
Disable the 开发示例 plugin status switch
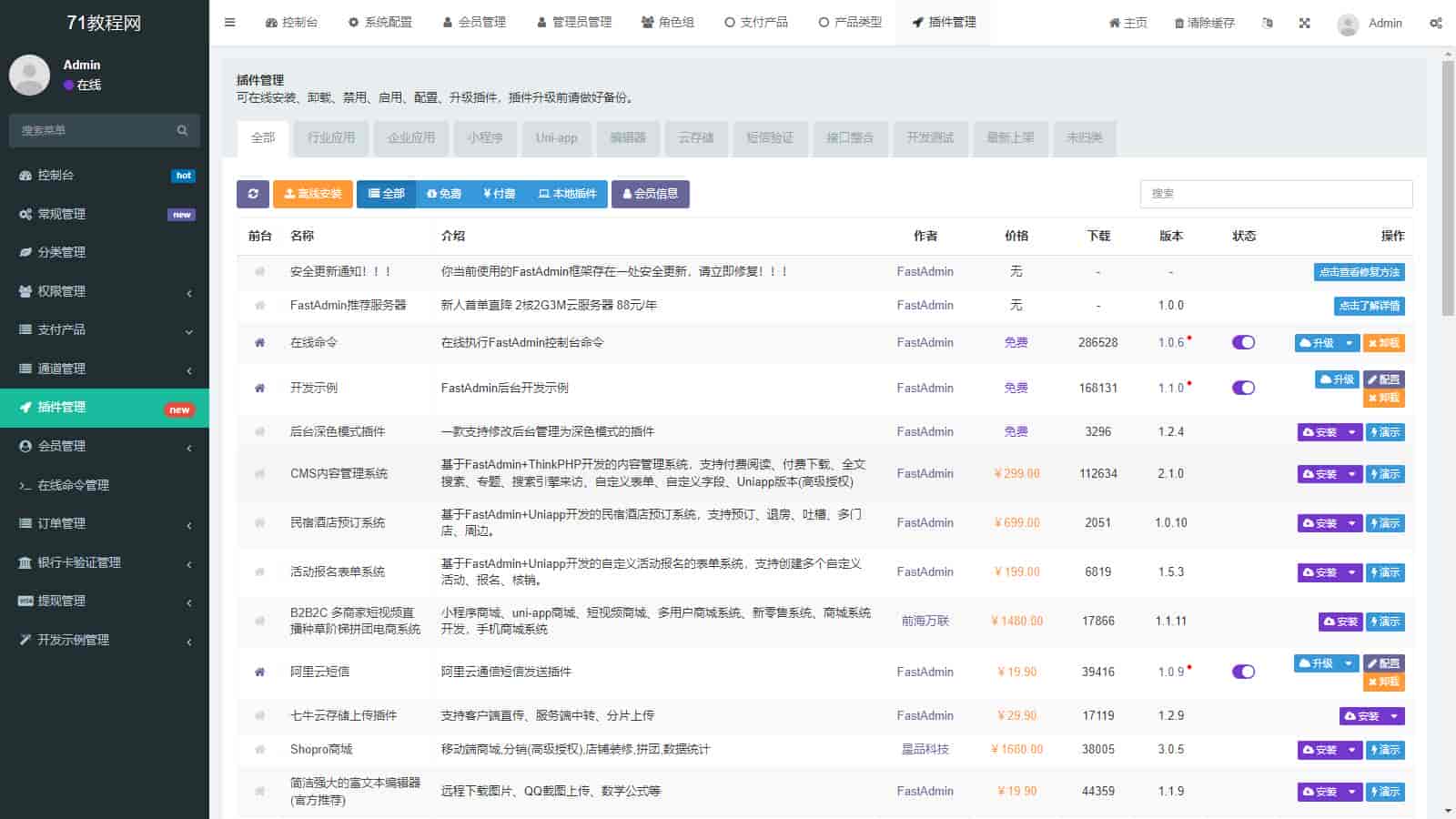(x=1243, y=388)
